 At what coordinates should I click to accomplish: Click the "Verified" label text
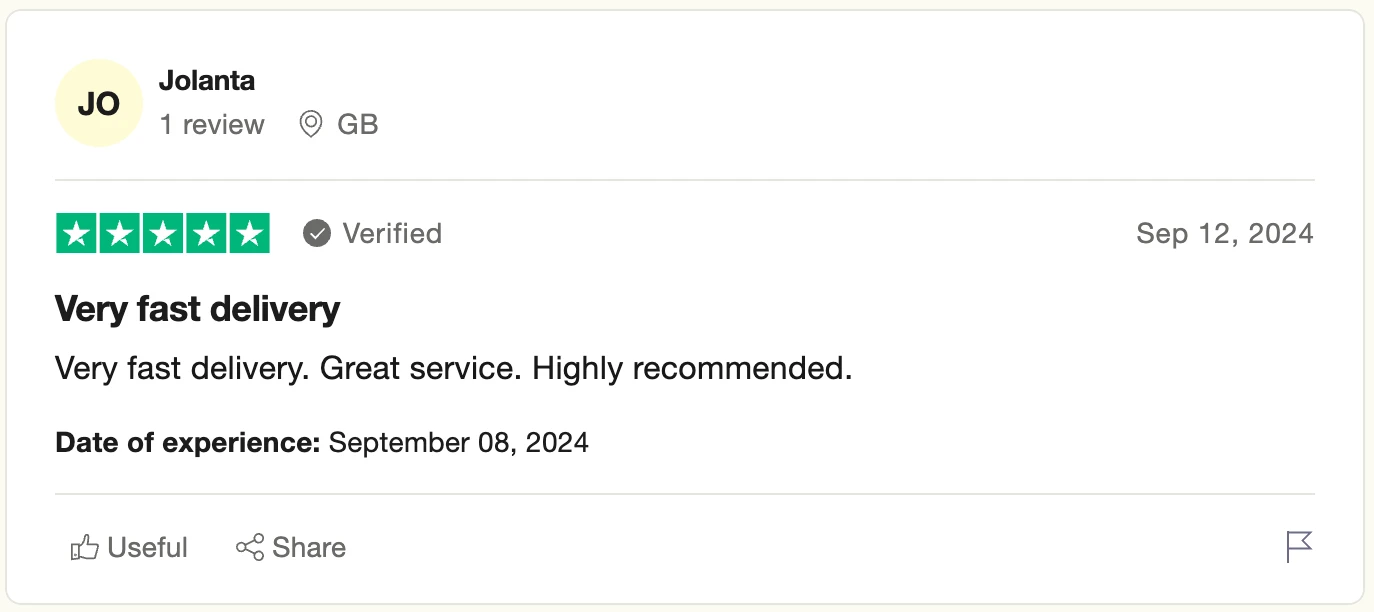[392, 234]
